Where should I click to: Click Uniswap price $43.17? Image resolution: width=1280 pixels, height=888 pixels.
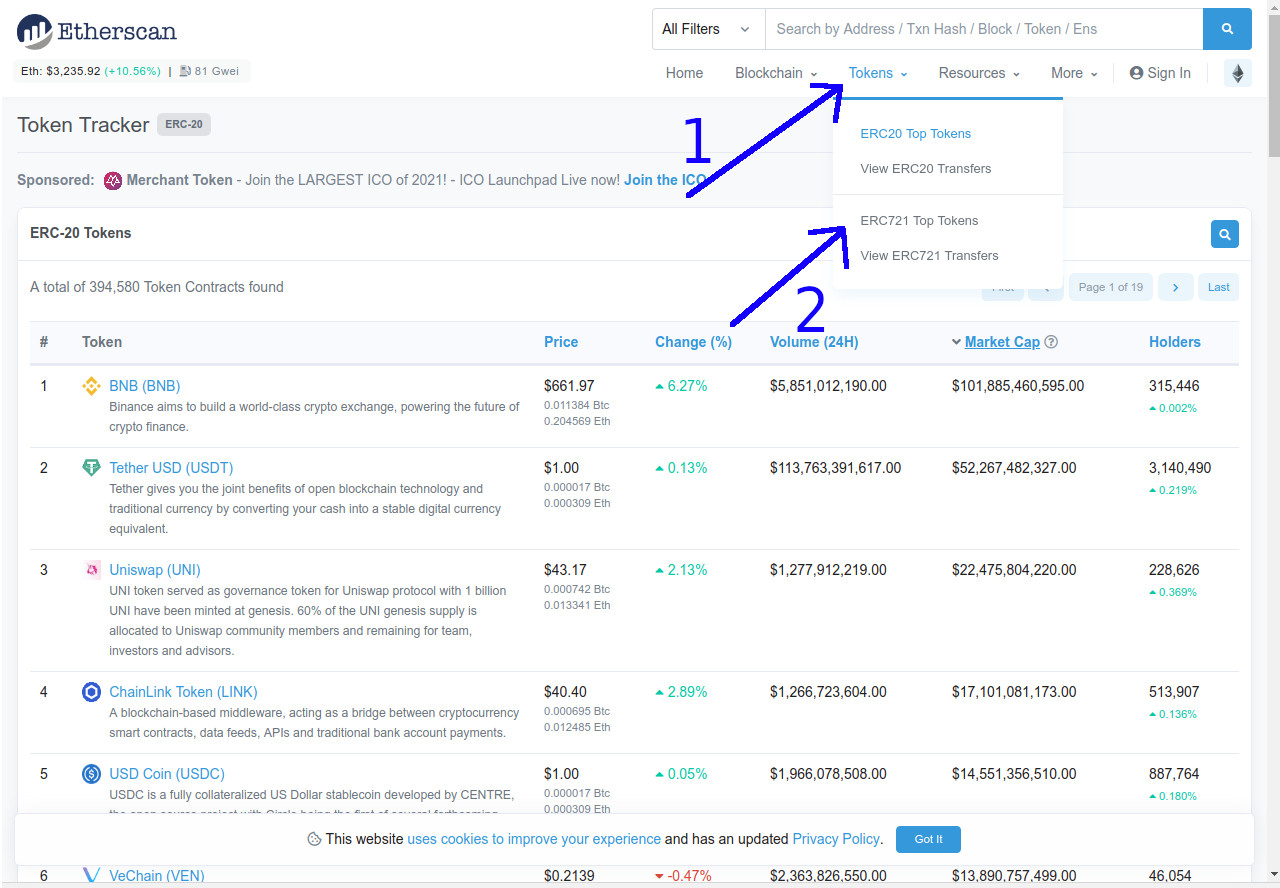point(565,570)
